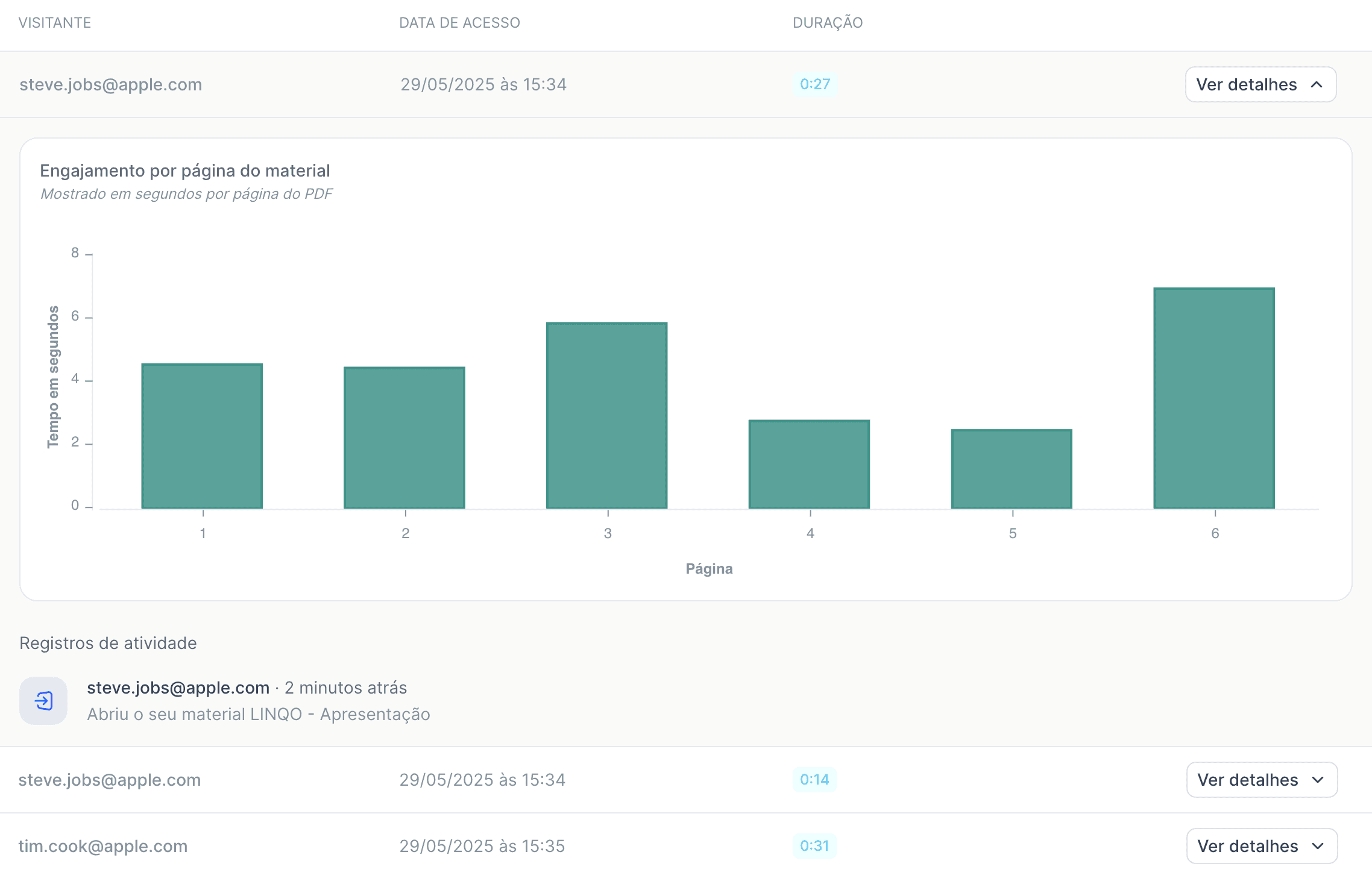Click the login activity icon
Screen dimensions: 1372x887
[43, 701]
